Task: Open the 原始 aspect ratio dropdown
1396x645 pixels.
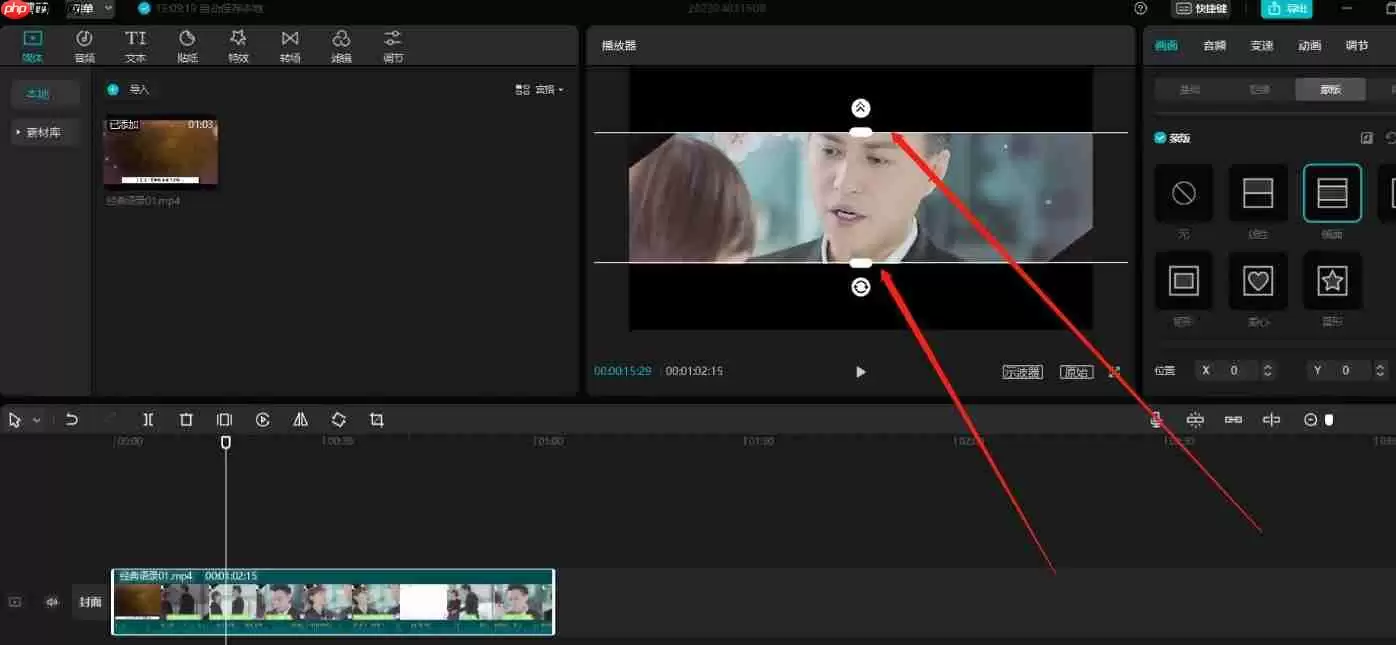Action: [1076, 371]
